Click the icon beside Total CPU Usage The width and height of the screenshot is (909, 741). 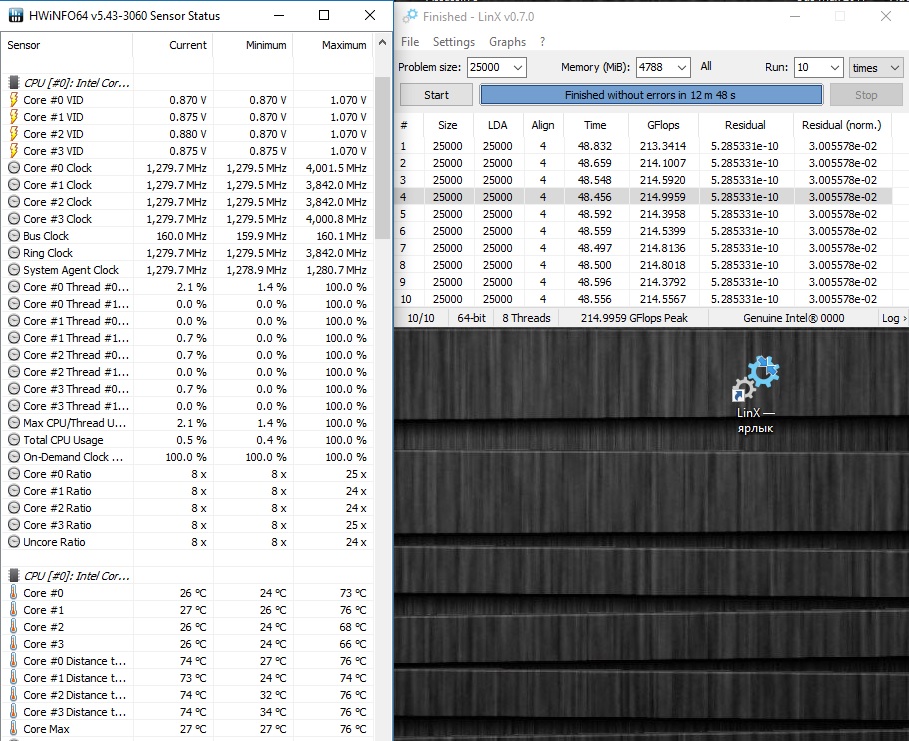tap(14, 440)
